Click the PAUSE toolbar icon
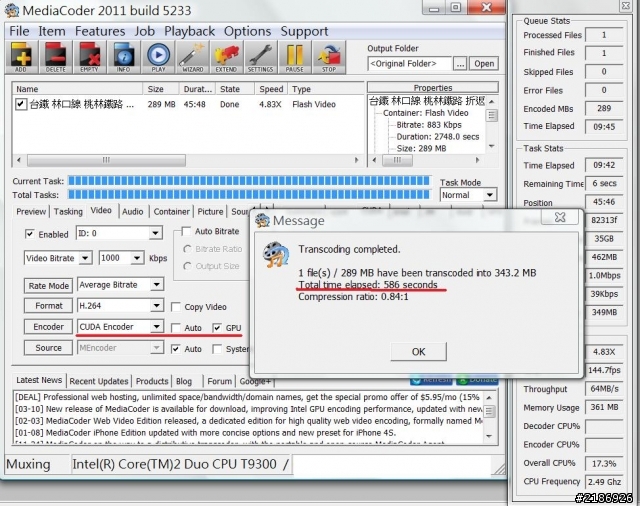 click(x=294, y=57)
